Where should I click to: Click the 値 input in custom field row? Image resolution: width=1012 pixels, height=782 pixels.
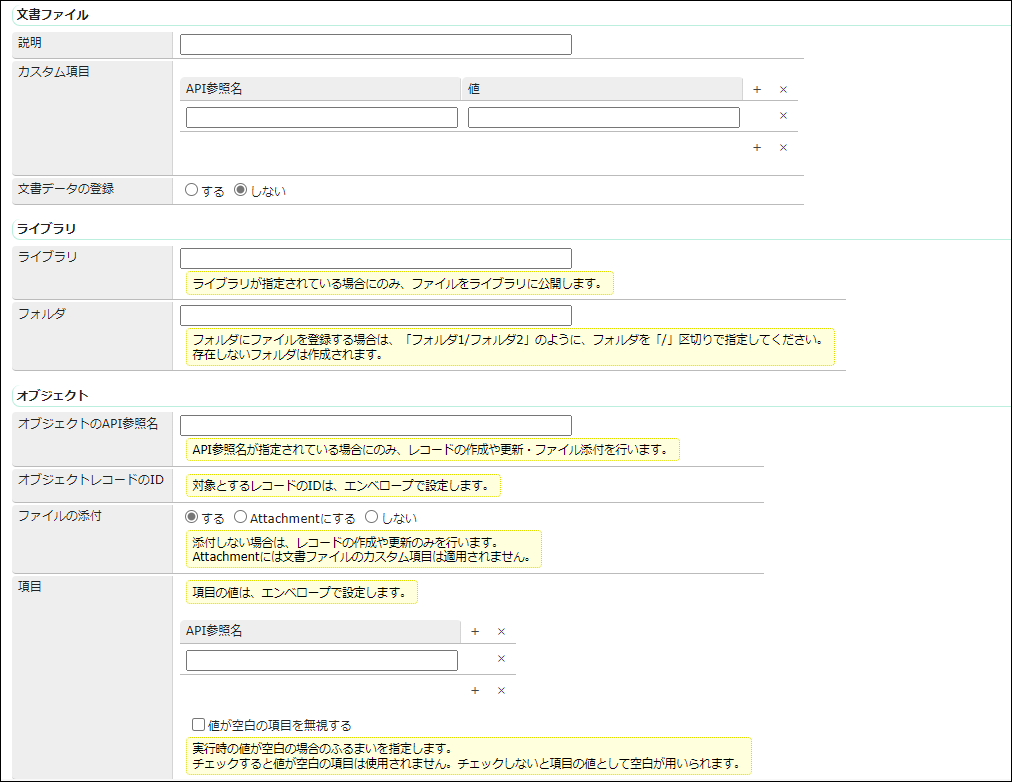pos(603,117)
